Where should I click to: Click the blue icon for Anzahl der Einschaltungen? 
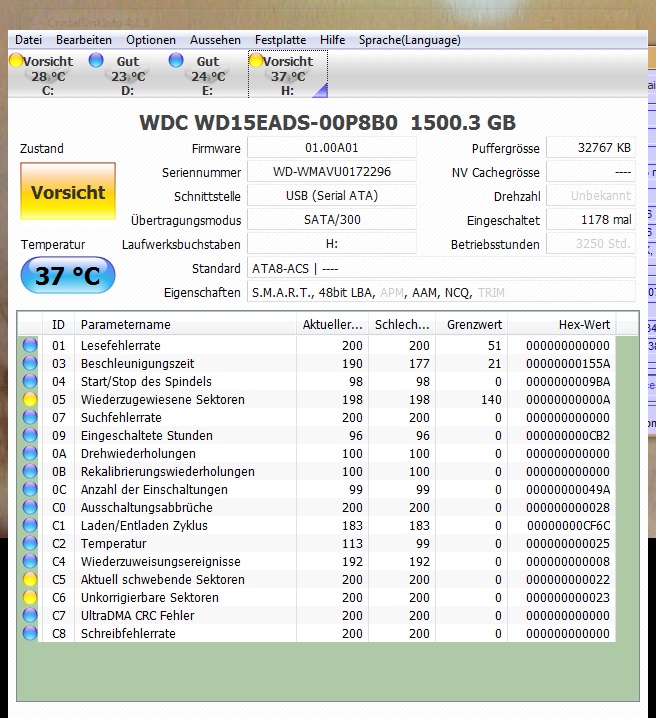tap(30, 489)
